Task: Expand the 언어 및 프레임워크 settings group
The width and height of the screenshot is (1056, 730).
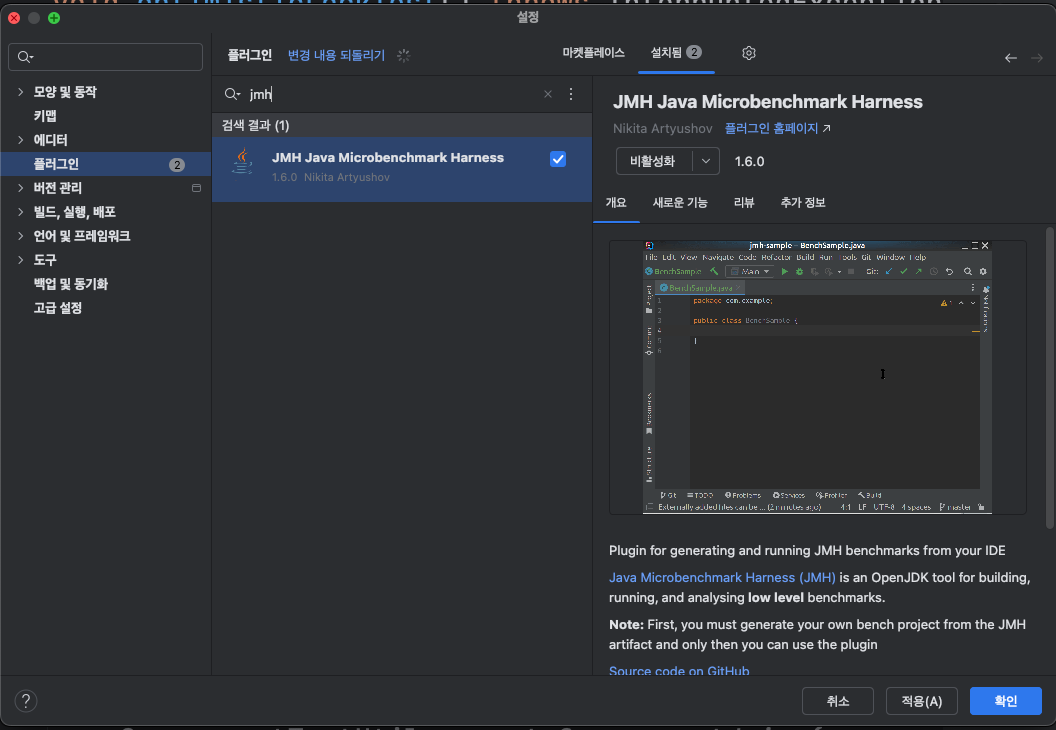Action: (20, 236)
